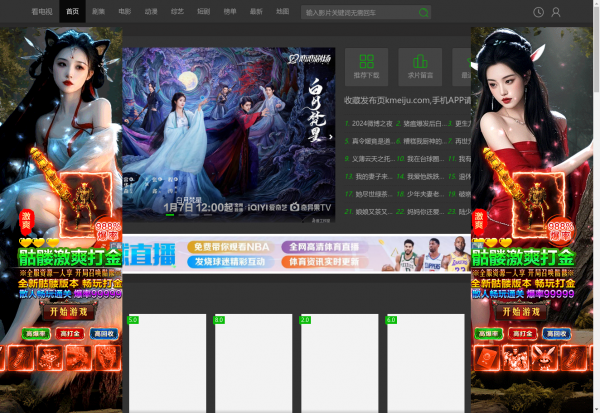Click the green search icon in search bar
Viewport: 600px width, 413px height.
point(424,13)
